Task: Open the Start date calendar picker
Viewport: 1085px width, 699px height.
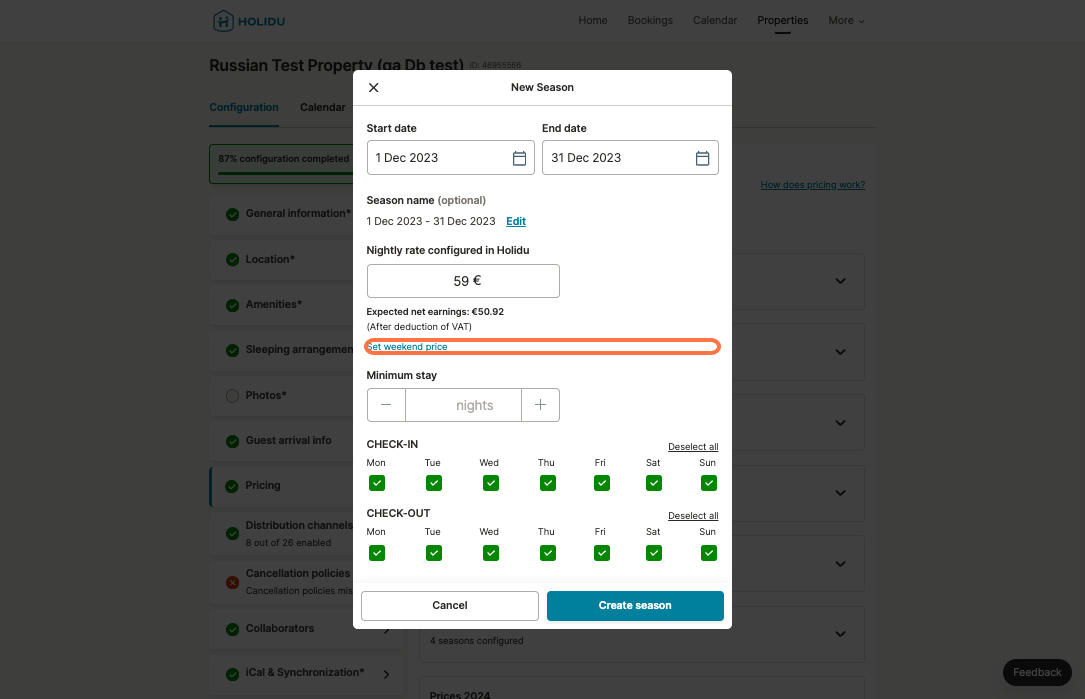Action: [x=519, y=158]
